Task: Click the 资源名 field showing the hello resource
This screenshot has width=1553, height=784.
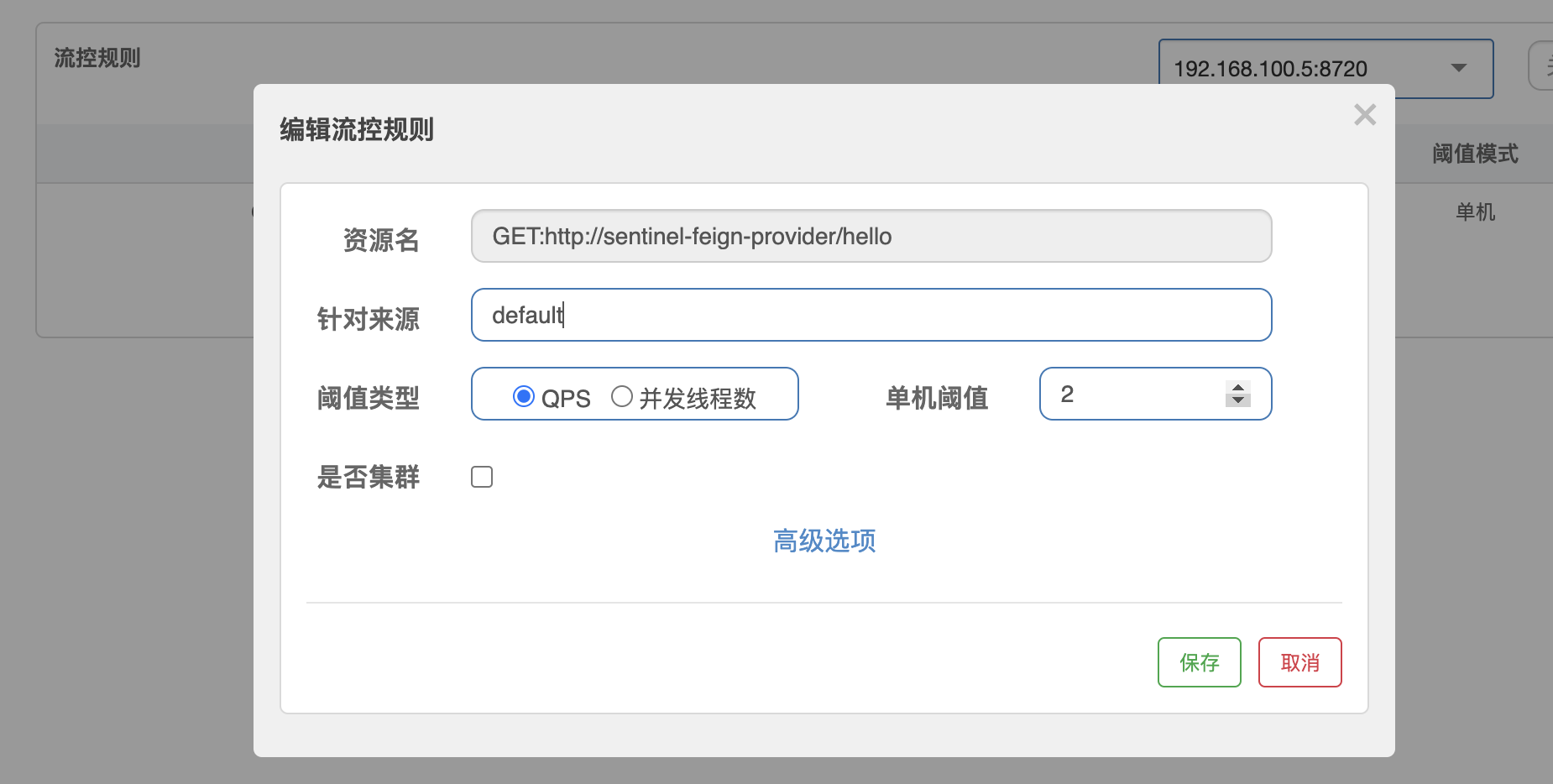Action: tap(871, 236)
